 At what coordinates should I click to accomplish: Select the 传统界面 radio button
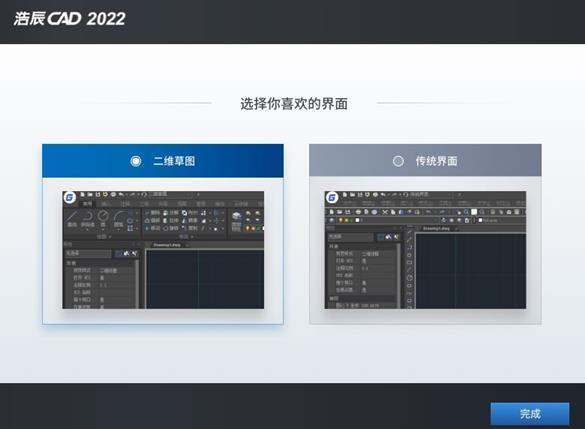coord(398,161)
